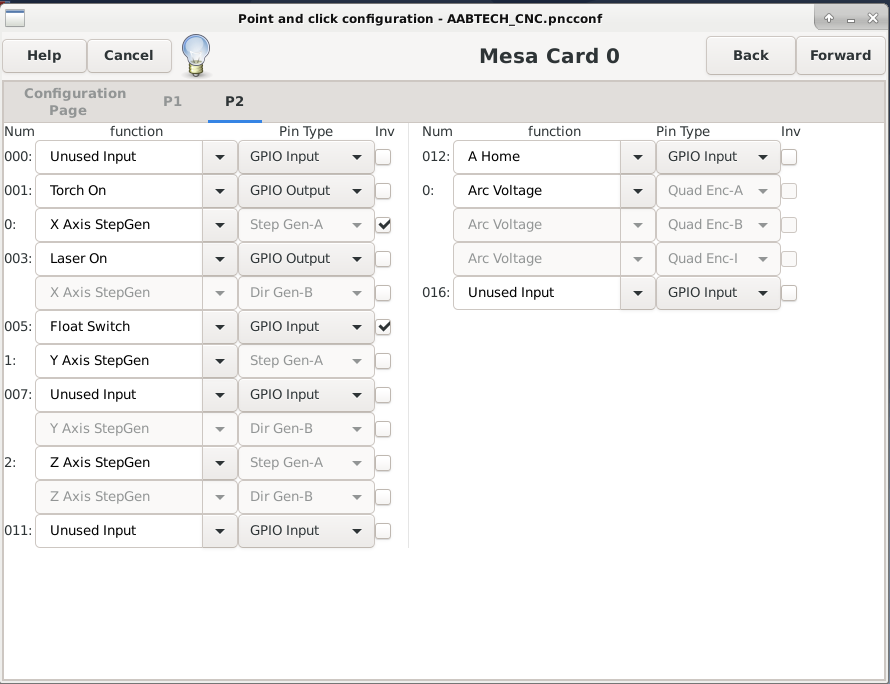Open function dropdown for pin 011
The width and height of the screenshot is (890, 684).
coord(220,531)
